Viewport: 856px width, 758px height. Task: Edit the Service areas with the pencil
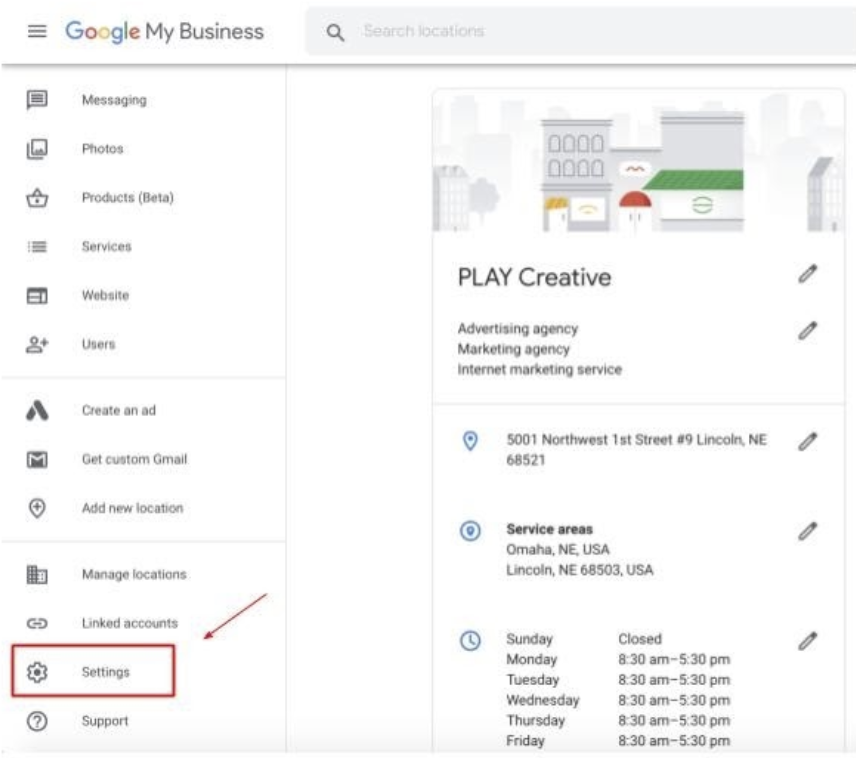coord(807,531)
